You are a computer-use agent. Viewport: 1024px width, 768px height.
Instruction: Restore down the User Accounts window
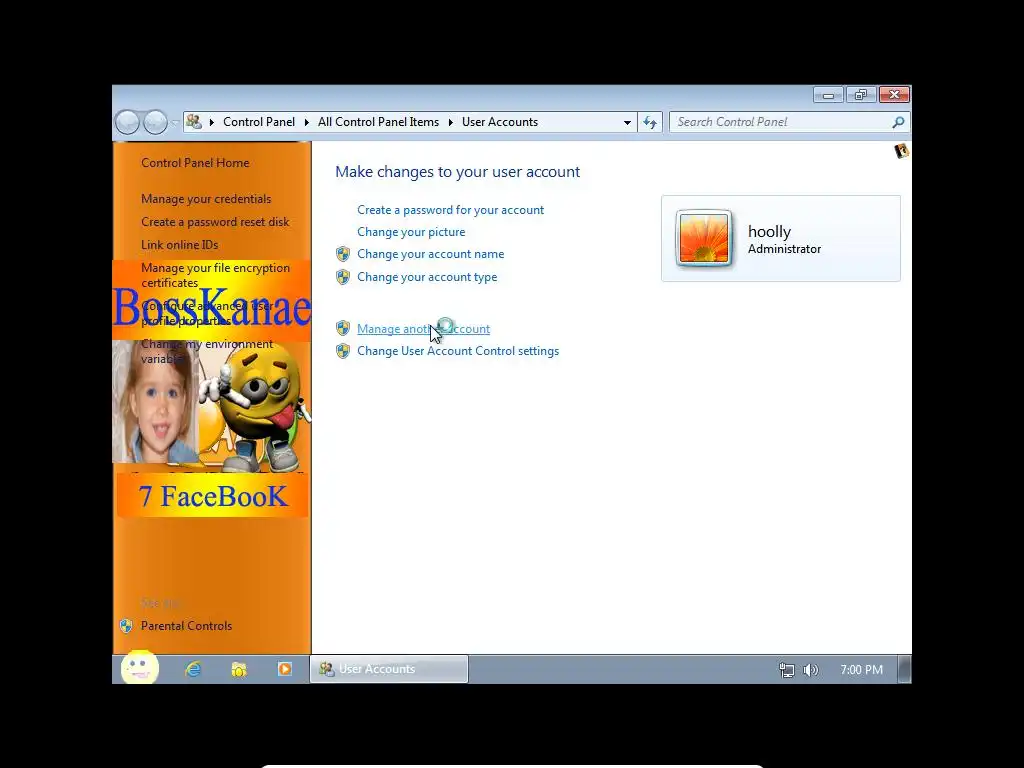pyautogui.click(x=861, y=95)
